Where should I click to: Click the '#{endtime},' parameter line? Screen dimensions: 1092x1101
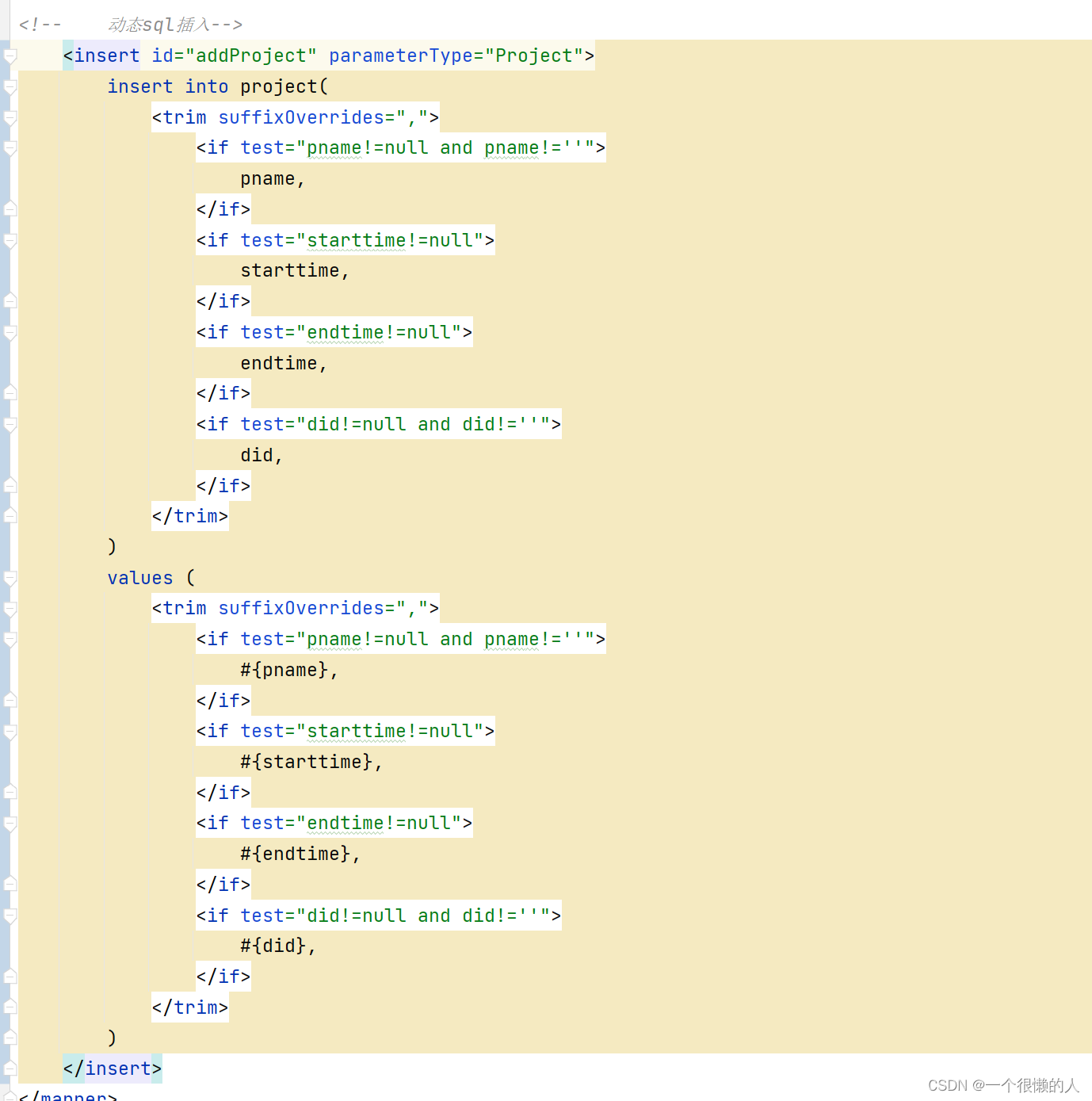click(x=300, y=854)
